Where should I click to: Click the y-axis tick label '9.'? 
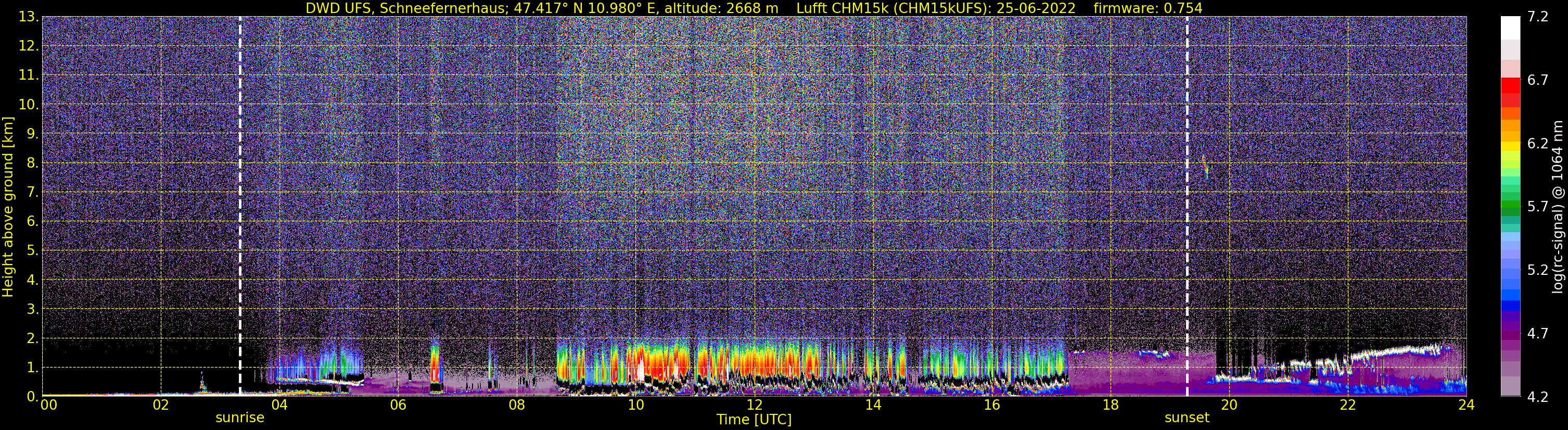[32, 134]
